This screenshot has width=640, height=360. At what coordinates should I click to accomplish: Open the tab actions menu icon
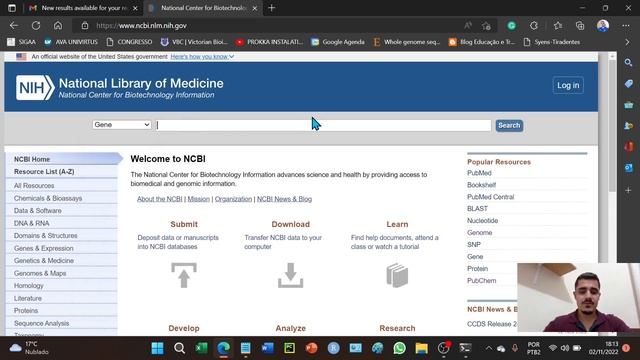pyautogui.click(x=12, y=8)
